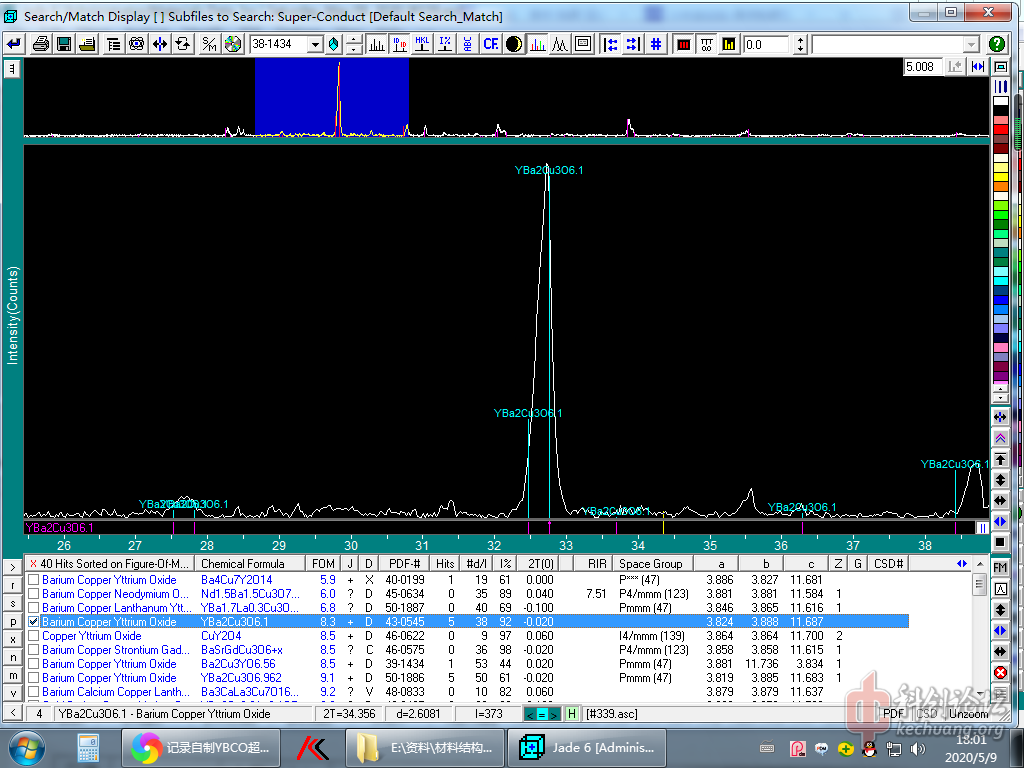Check the YBa1.7La0.3Cu3O row checkbox
Image resolution: width=1024 pixels, height=768 pixels.
coord(33,607)
